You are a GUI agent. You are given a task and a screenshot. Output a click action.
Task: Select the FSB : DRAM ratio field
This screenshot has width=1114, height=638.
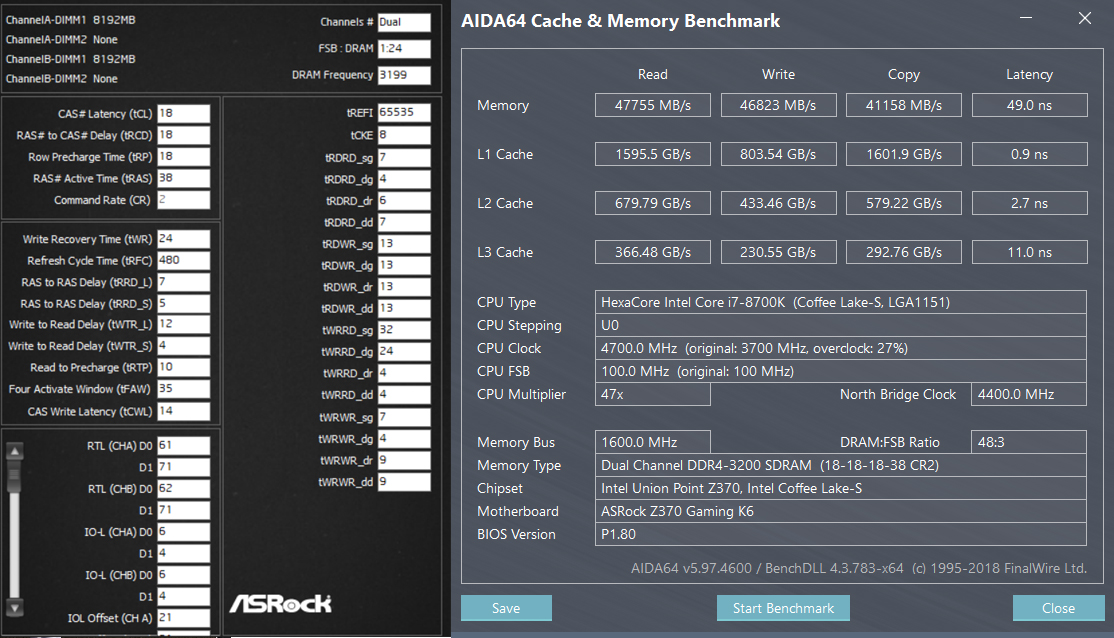pos(404,48)
